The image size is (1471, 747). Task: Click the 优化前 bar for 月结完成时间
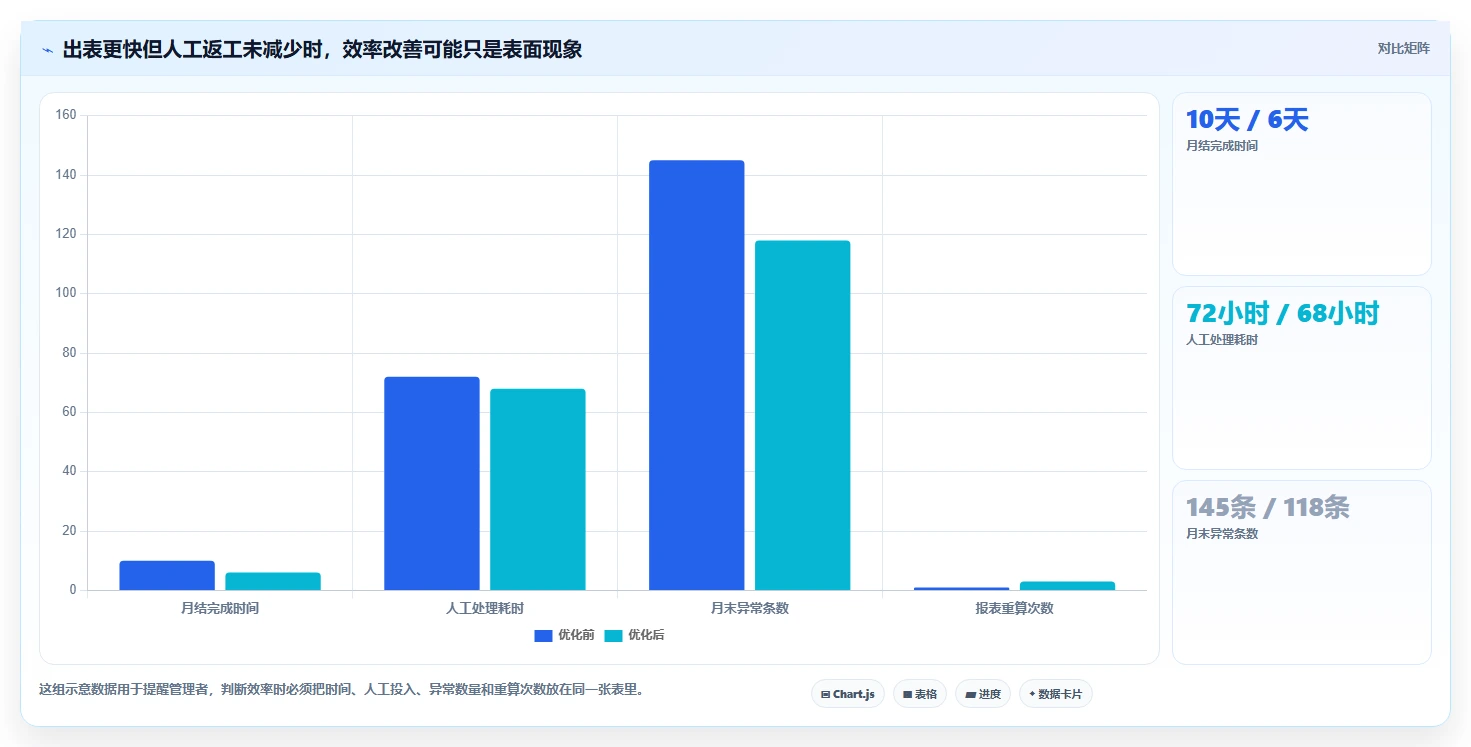click(167, 575)
